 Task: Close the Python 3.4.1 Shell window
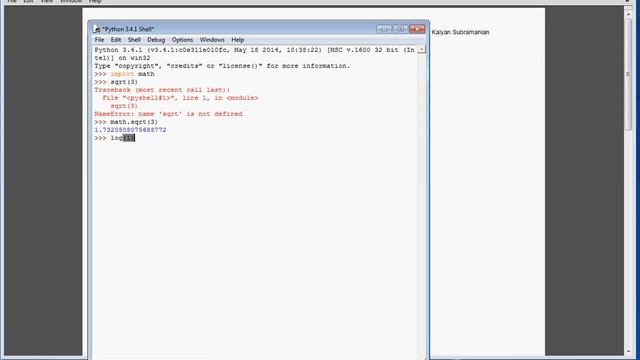(x=417, y=29)
